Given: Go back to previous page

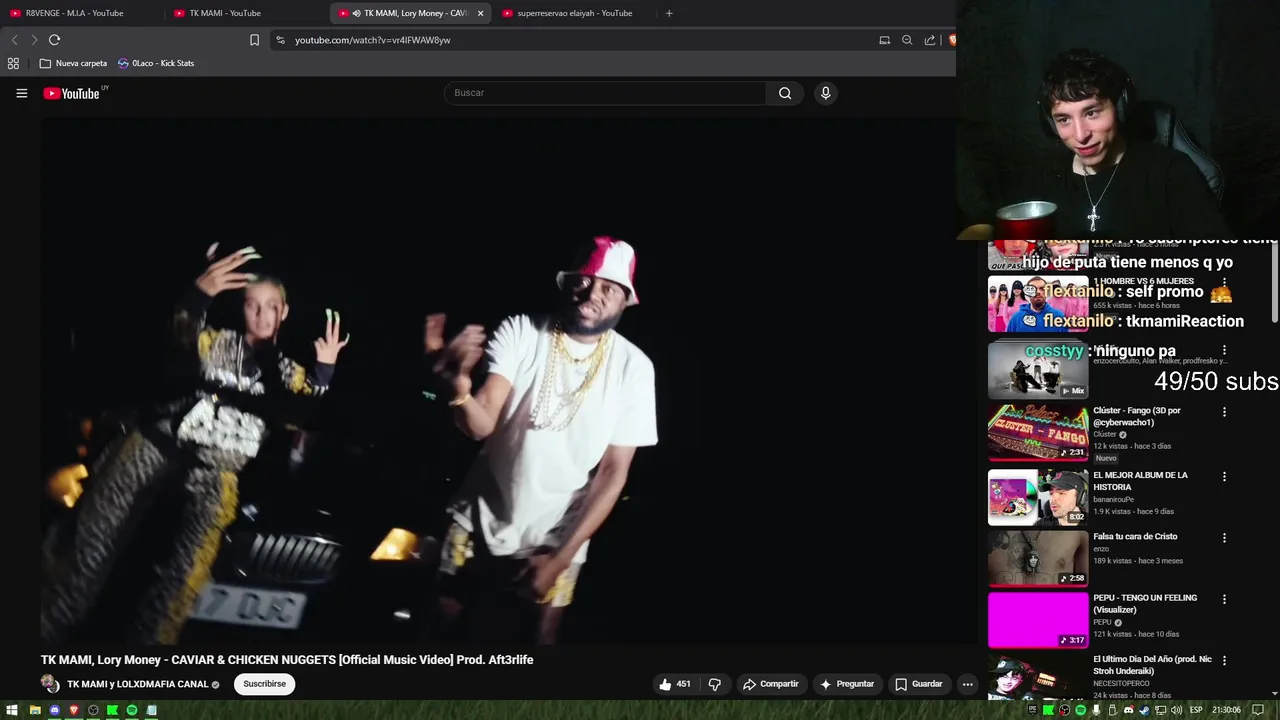Looking at the screenshot, I should pyautogui.click(x=14, y=40).
